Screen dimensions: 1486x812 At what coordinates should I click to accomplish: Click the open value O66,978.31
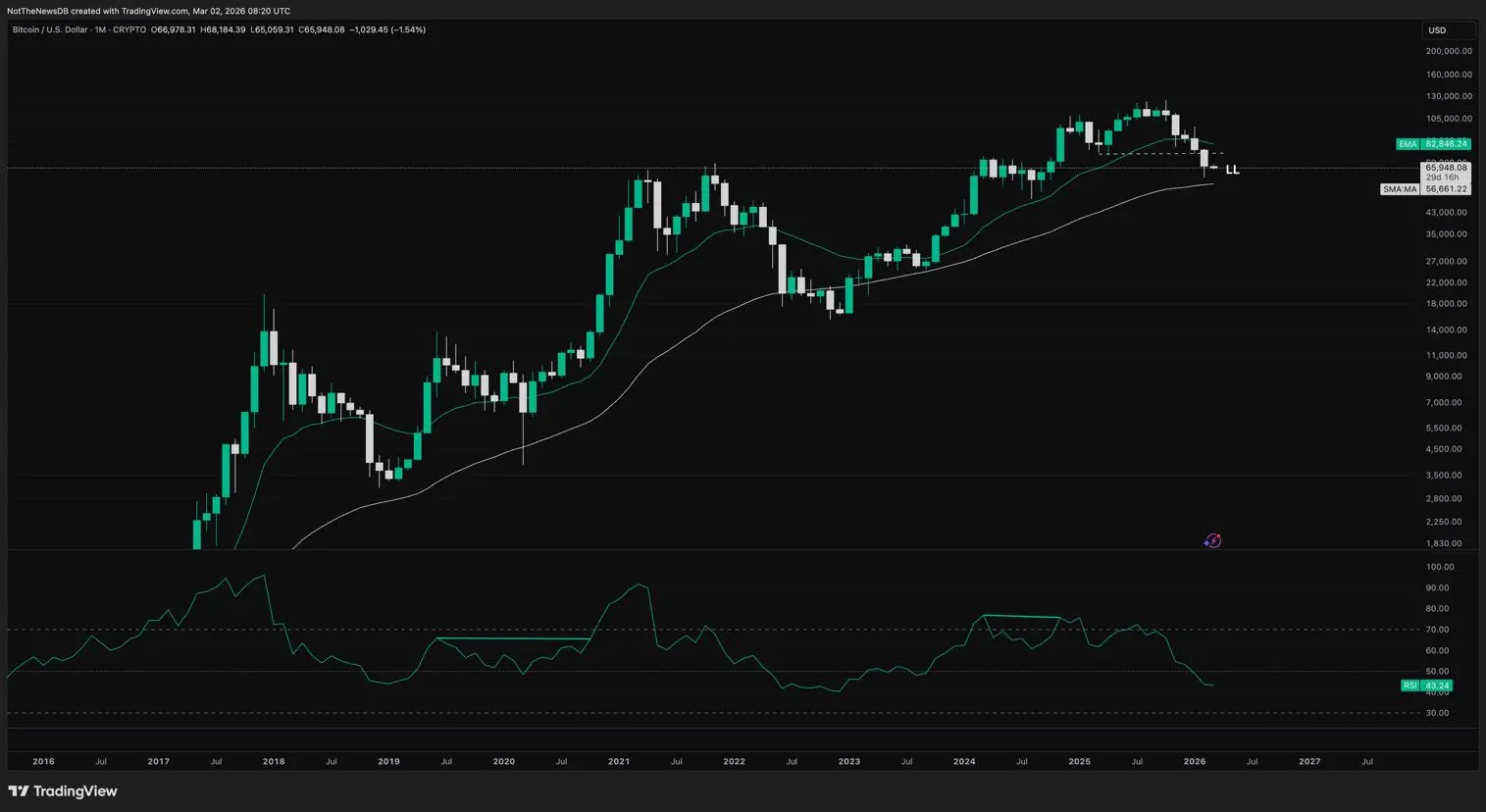tap(174, 29)
